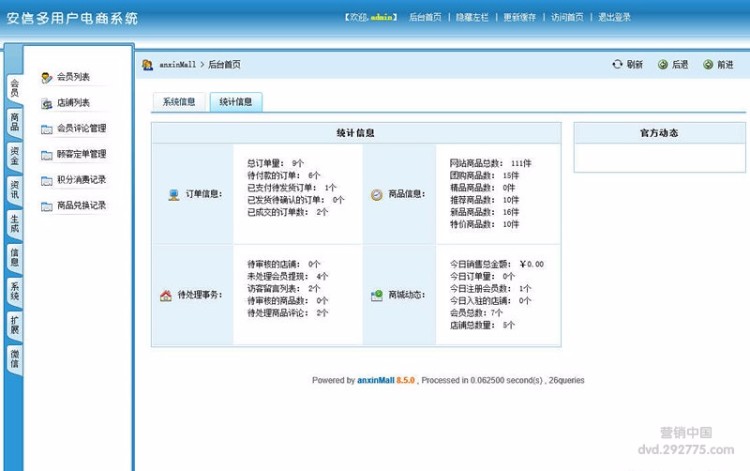The width and height of the screenshot is (750, 471).
Task: Click the 商品兑换记录 folder icon
Action: [x=46, y=206]
